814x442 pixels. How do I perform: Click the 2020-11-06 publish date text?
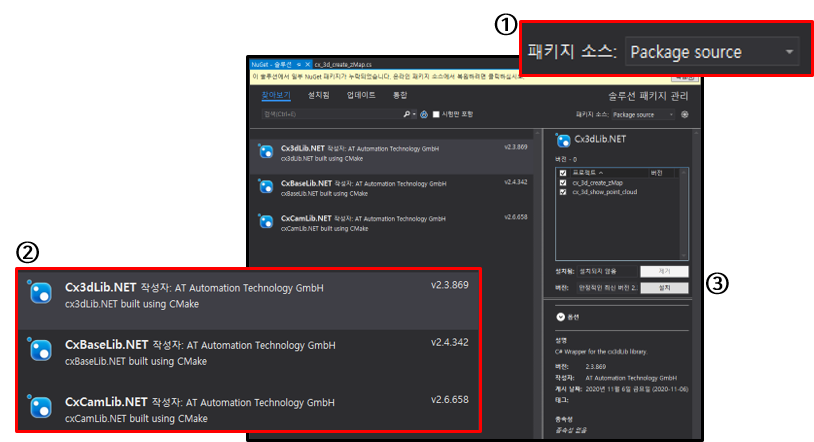(x=636, y=389)
